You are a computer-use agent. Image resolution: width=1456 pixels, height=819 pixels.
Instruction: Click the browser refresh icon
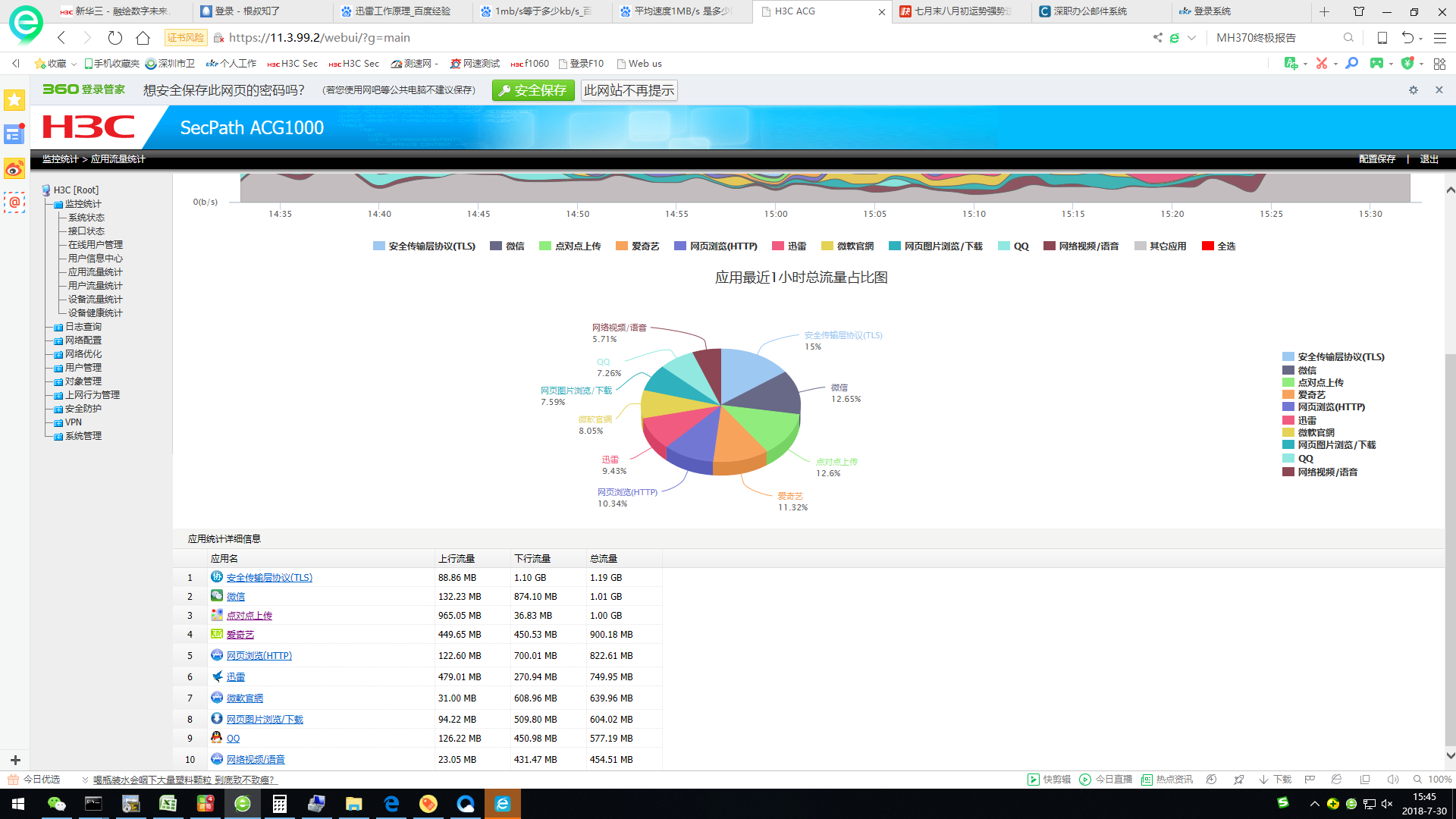coord(115,37)
